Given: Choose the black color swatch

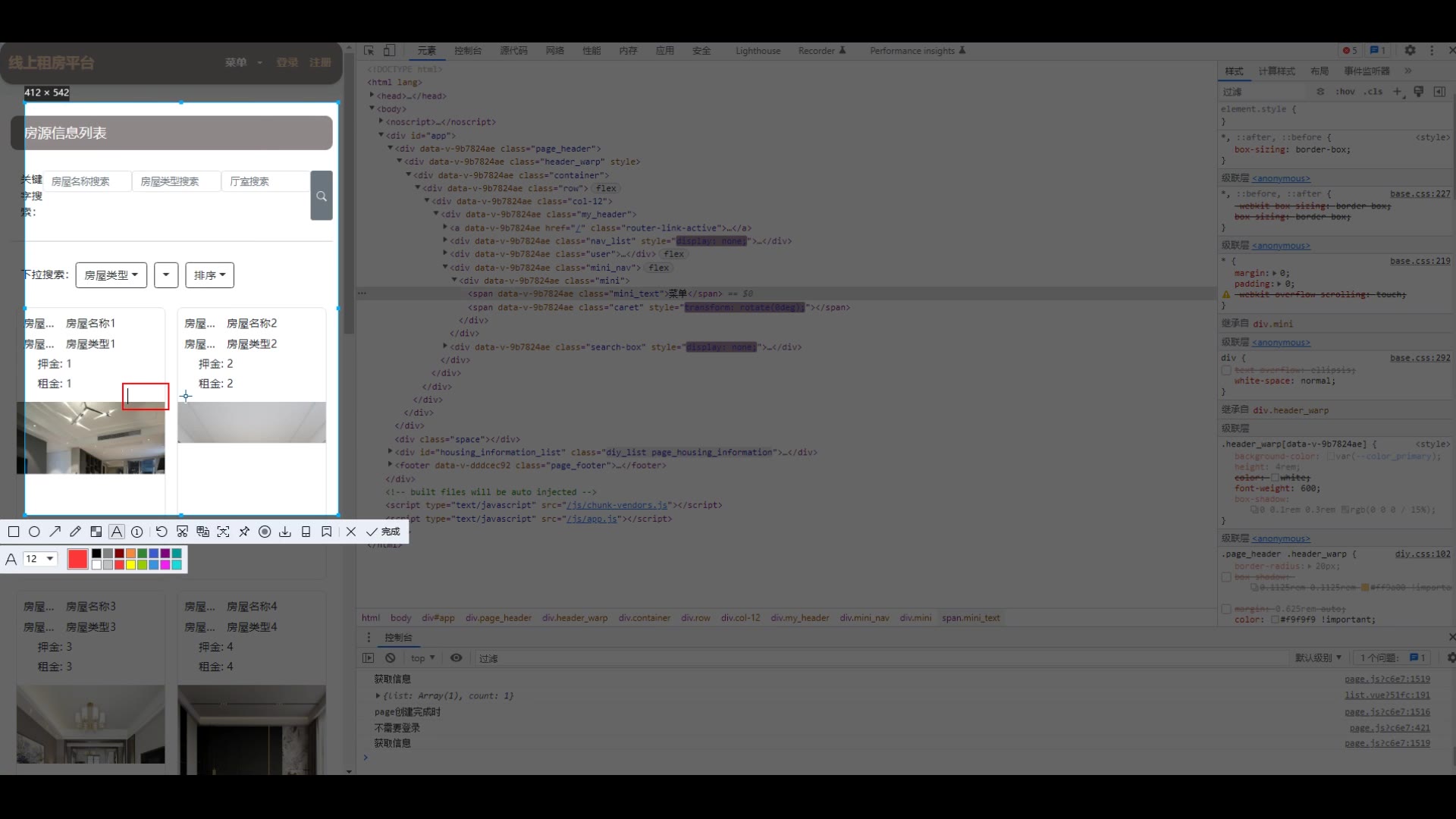Looking at the screenshot, I should tap(96, 554).
